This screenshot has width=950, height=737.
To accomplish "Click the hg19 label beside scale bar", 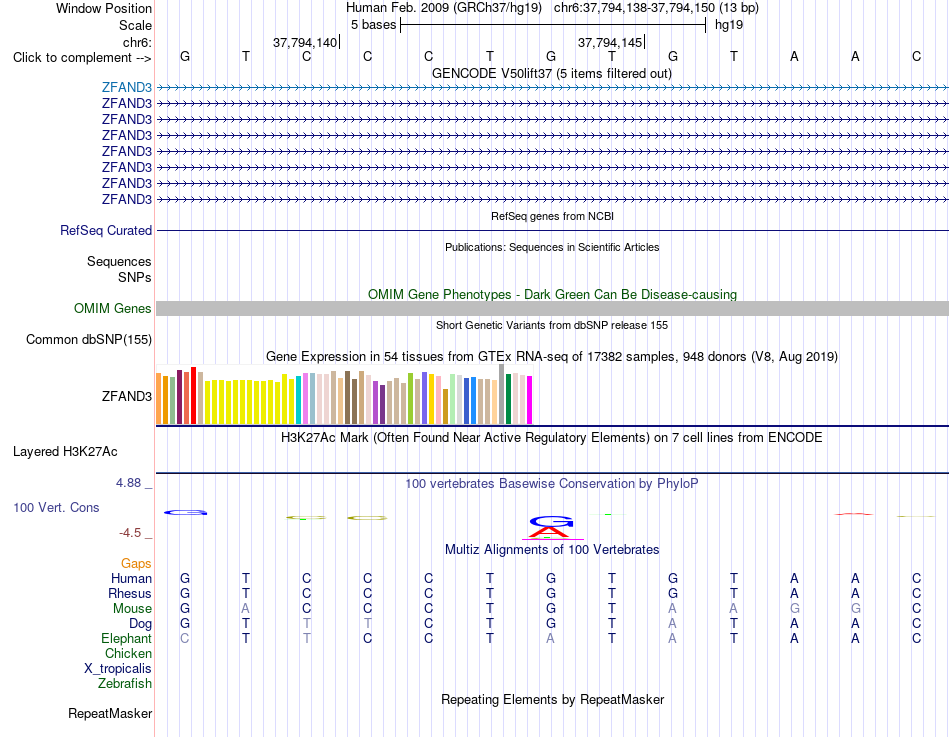I will click(729, 25).
